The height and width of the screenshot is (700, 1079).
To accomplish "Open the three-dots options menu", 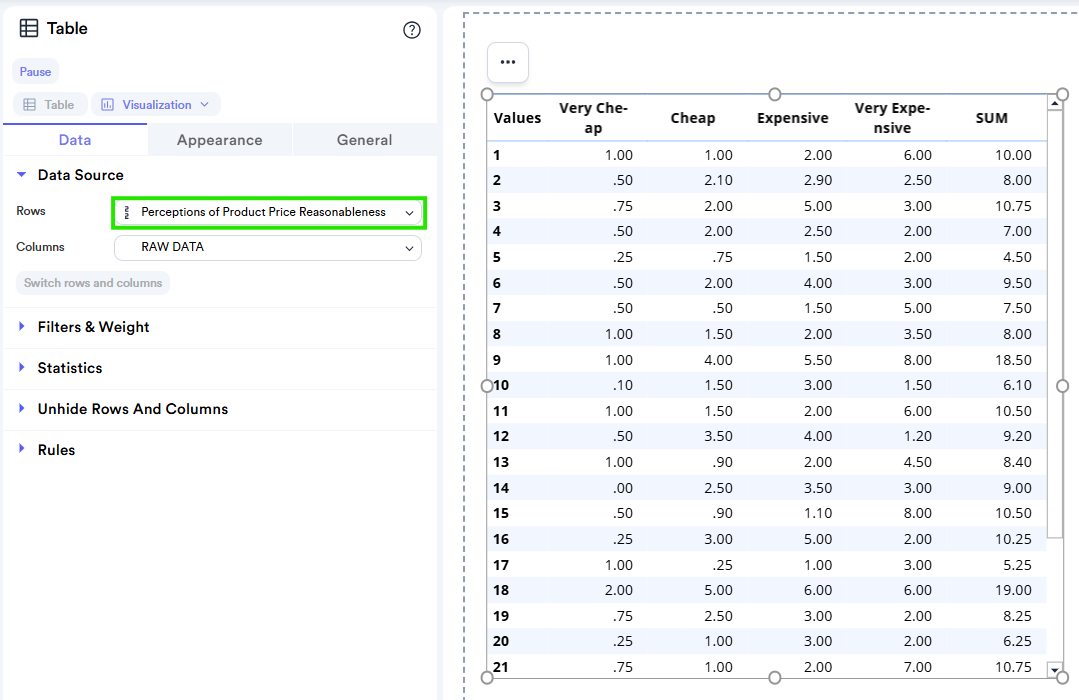I will (508, 62).
